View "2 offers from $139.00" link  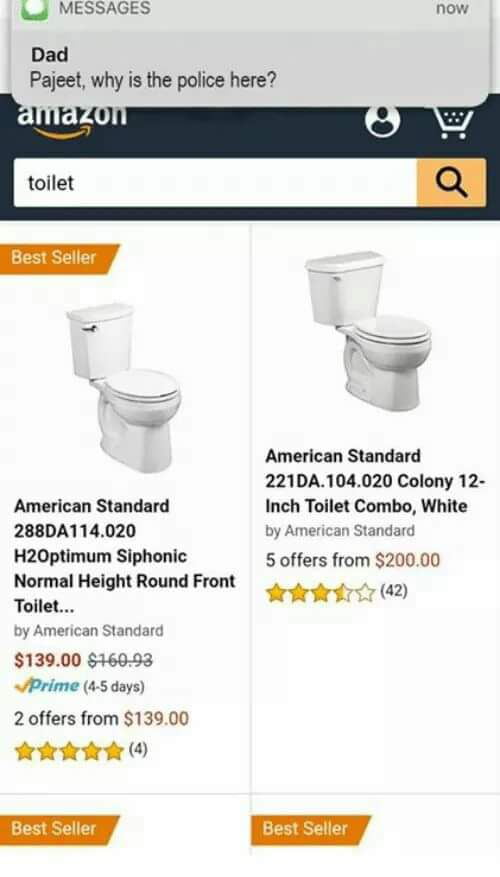coord(101,719)
